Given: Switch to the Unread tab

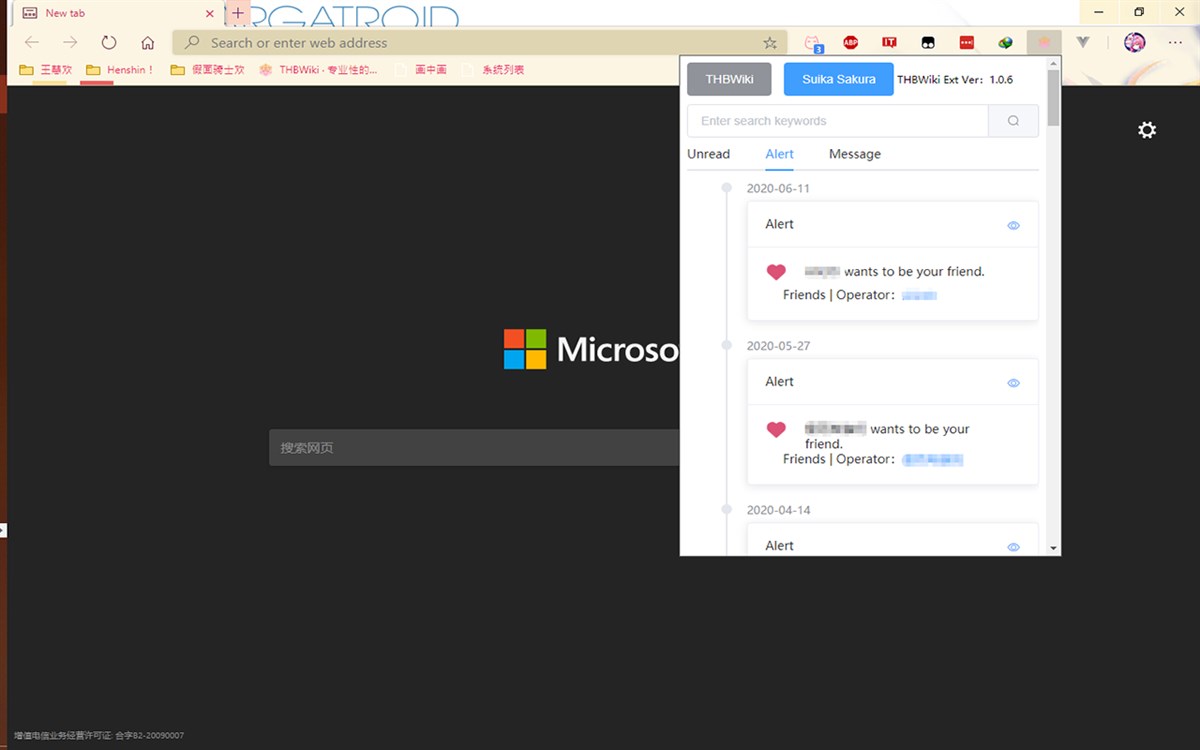Looking at the screenshot, I should click(708, 154).
